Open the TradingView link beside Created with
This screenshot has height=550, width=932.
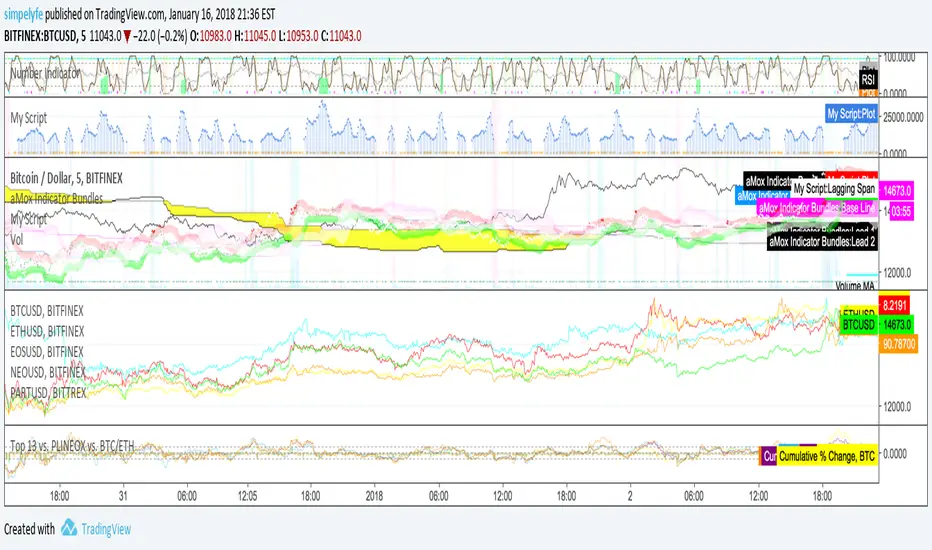(x=106, y=529)
